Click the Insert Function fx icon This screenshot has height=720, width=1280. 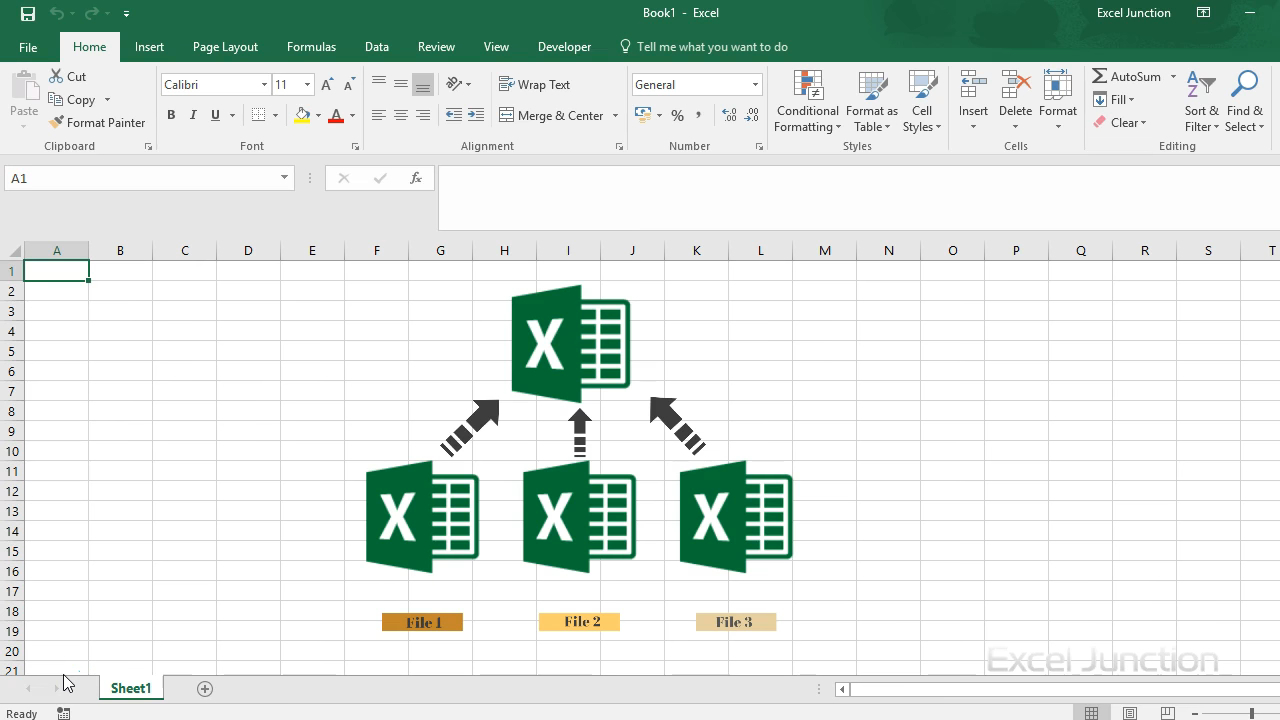(415, 178)
